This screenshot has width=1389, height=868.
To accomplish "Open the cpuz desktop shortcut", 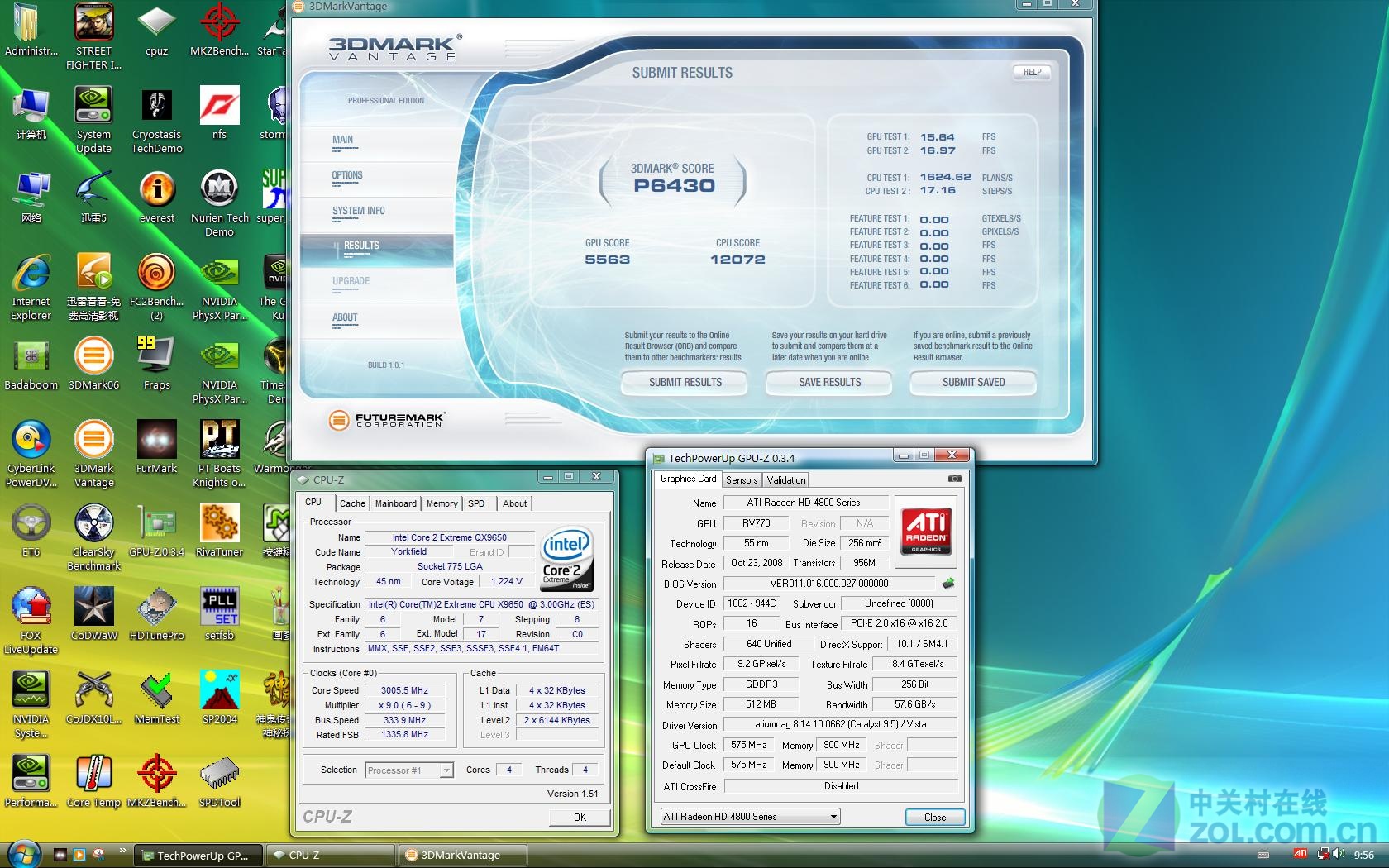I will pos(156,30).
